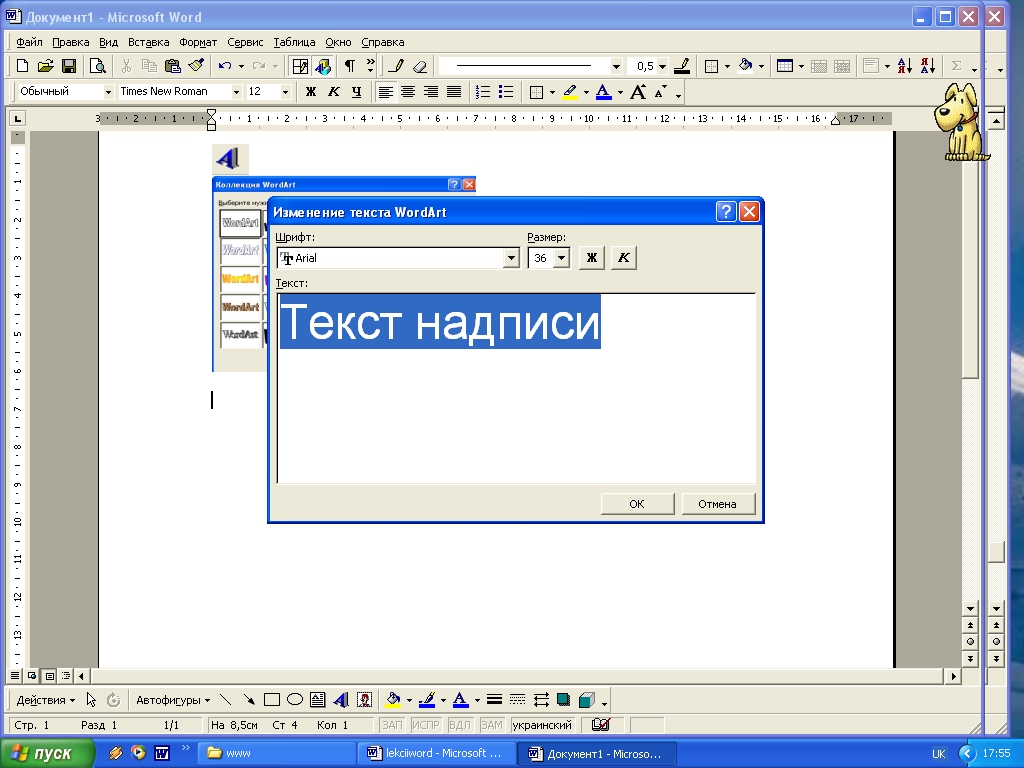Open the Действия dropdown menu
This screenshot has height=768, width=1024.
point(46,700)
